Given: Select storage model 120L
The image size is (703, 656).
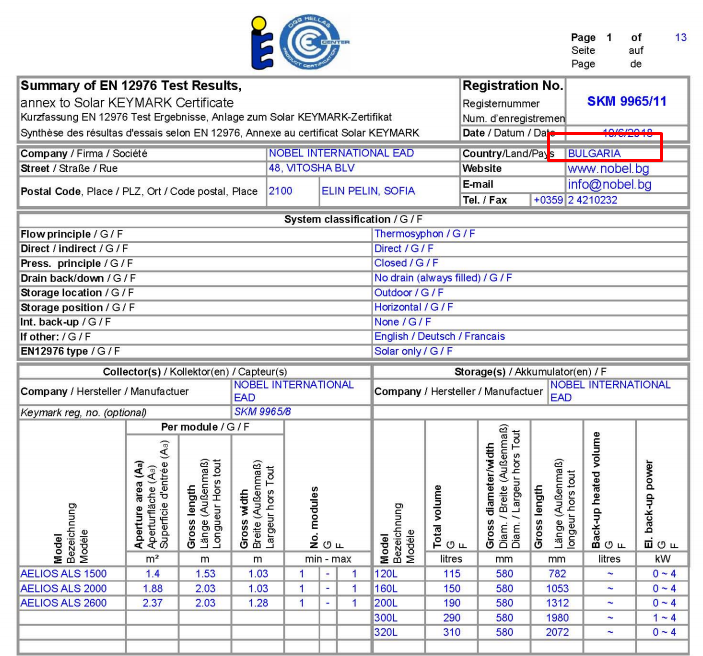Looking at the screenshot, I should point(386,573).
